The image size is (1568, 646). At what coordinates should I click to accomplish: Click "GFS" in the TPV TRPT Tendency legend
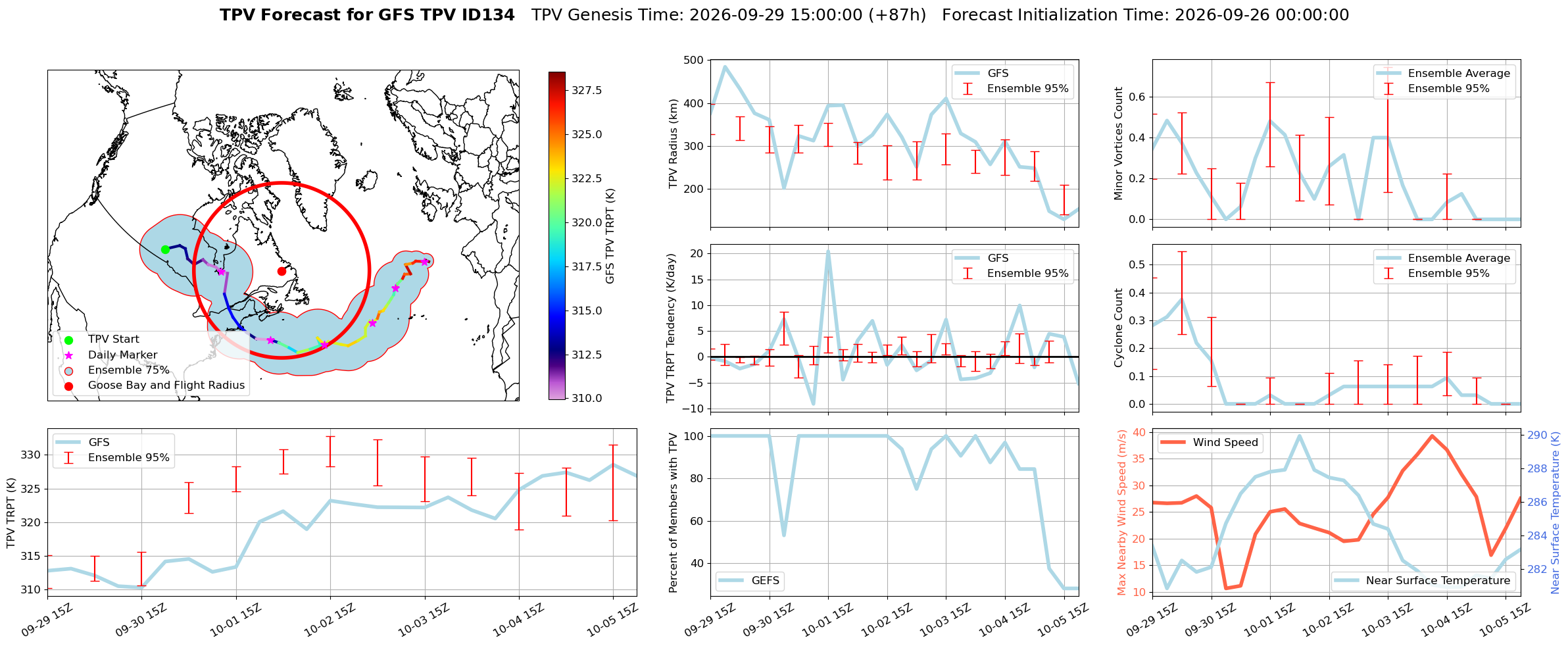(998, 259)
